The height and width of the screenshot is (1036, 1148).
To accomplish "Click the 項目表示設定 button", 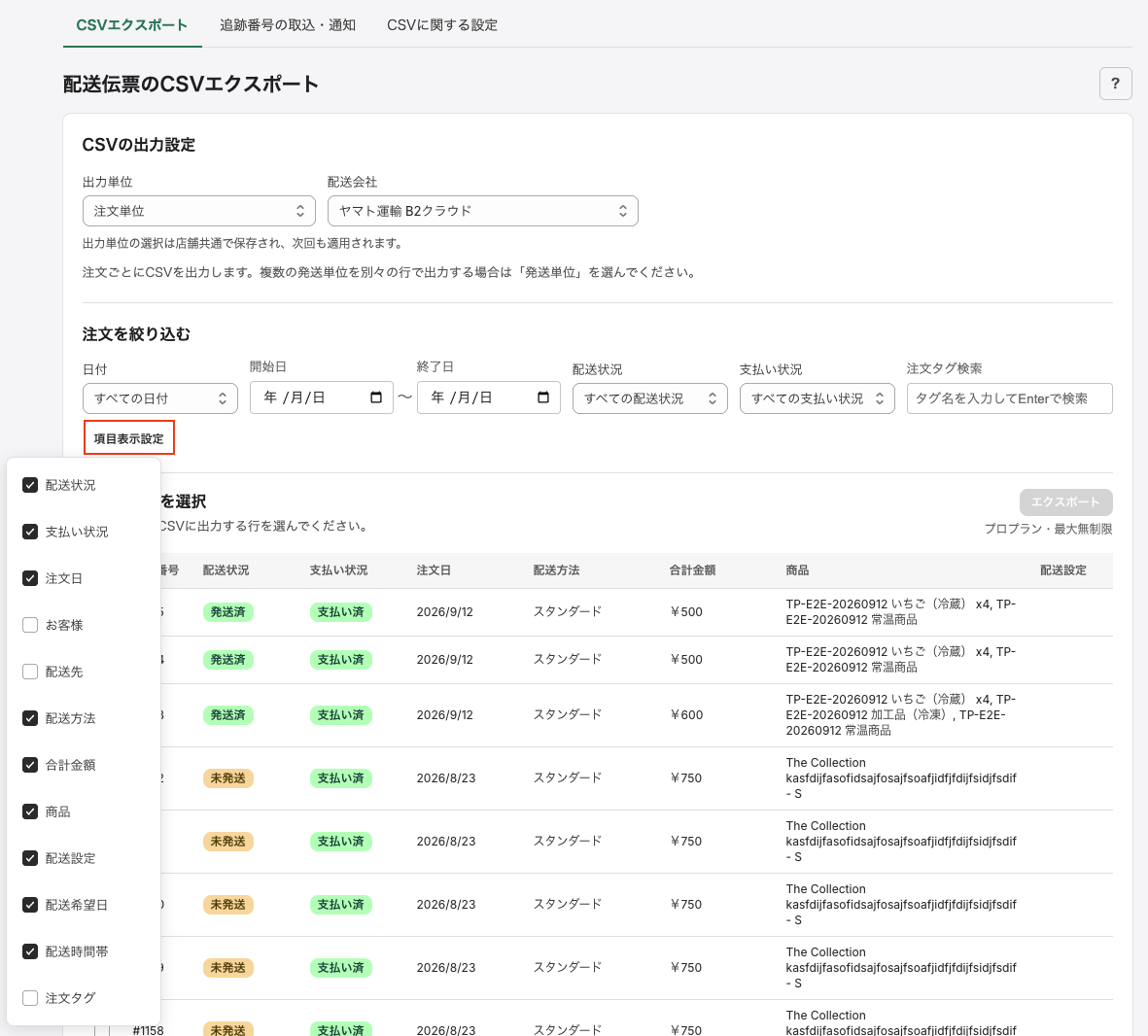I will point(129,438).
